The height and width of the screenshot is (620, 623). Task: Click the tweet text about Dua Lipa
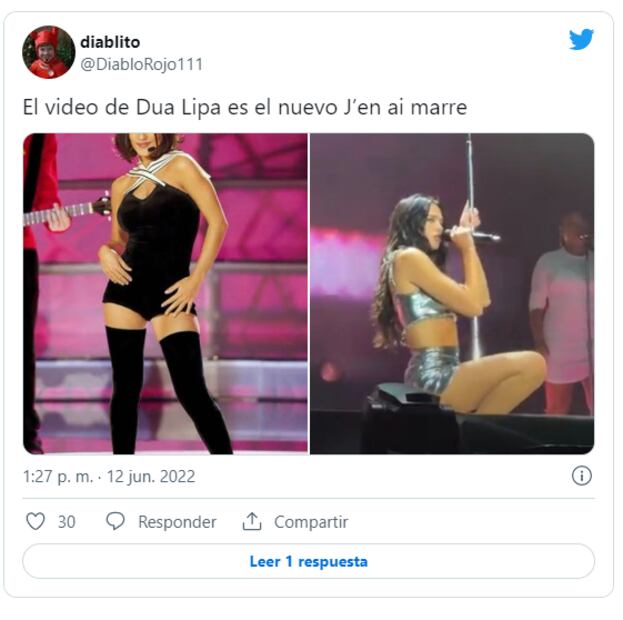(x=245, y=107)
